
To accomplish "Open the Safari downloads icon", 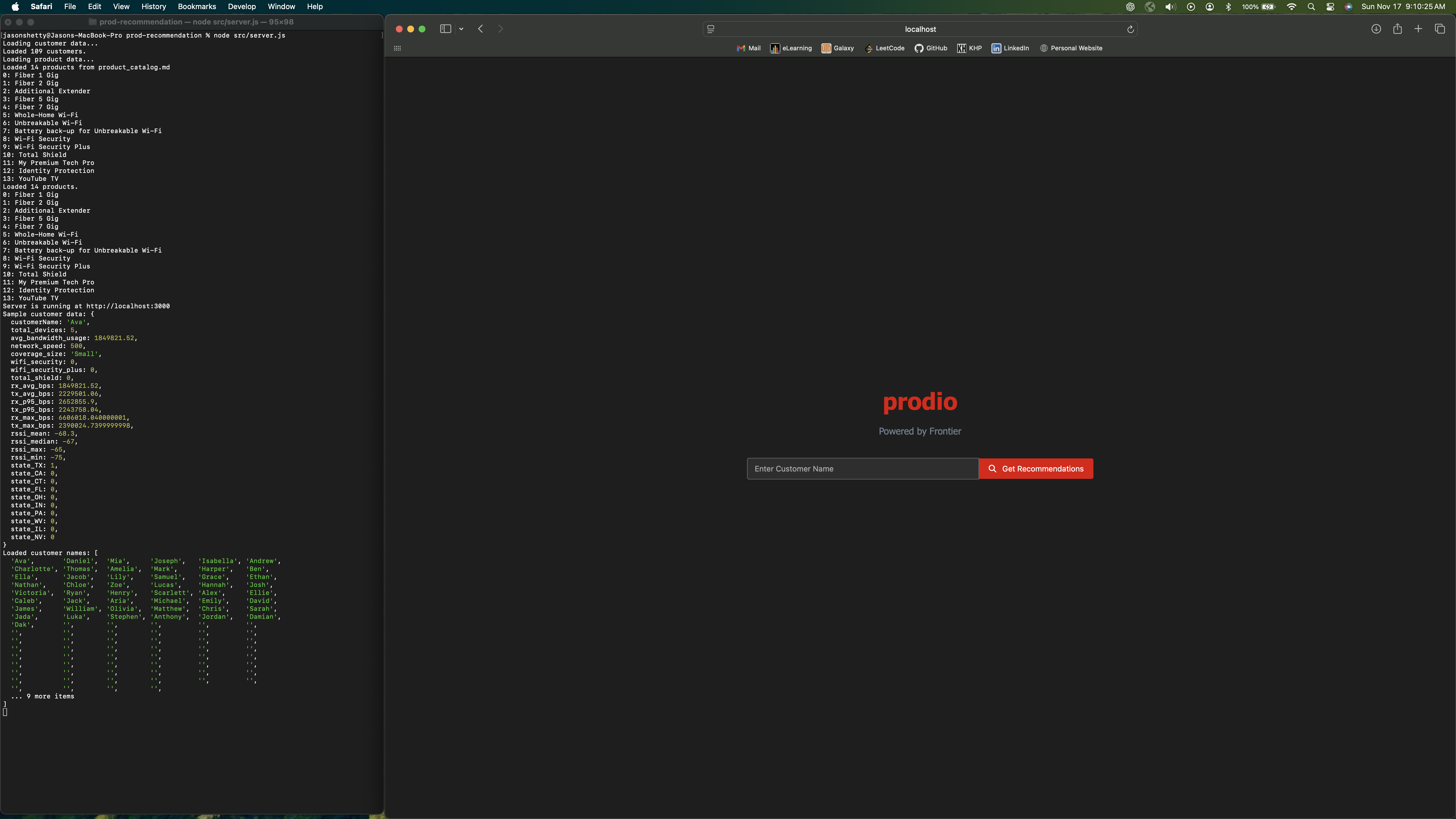I will pyautogui.click(x=1376, y=29).
